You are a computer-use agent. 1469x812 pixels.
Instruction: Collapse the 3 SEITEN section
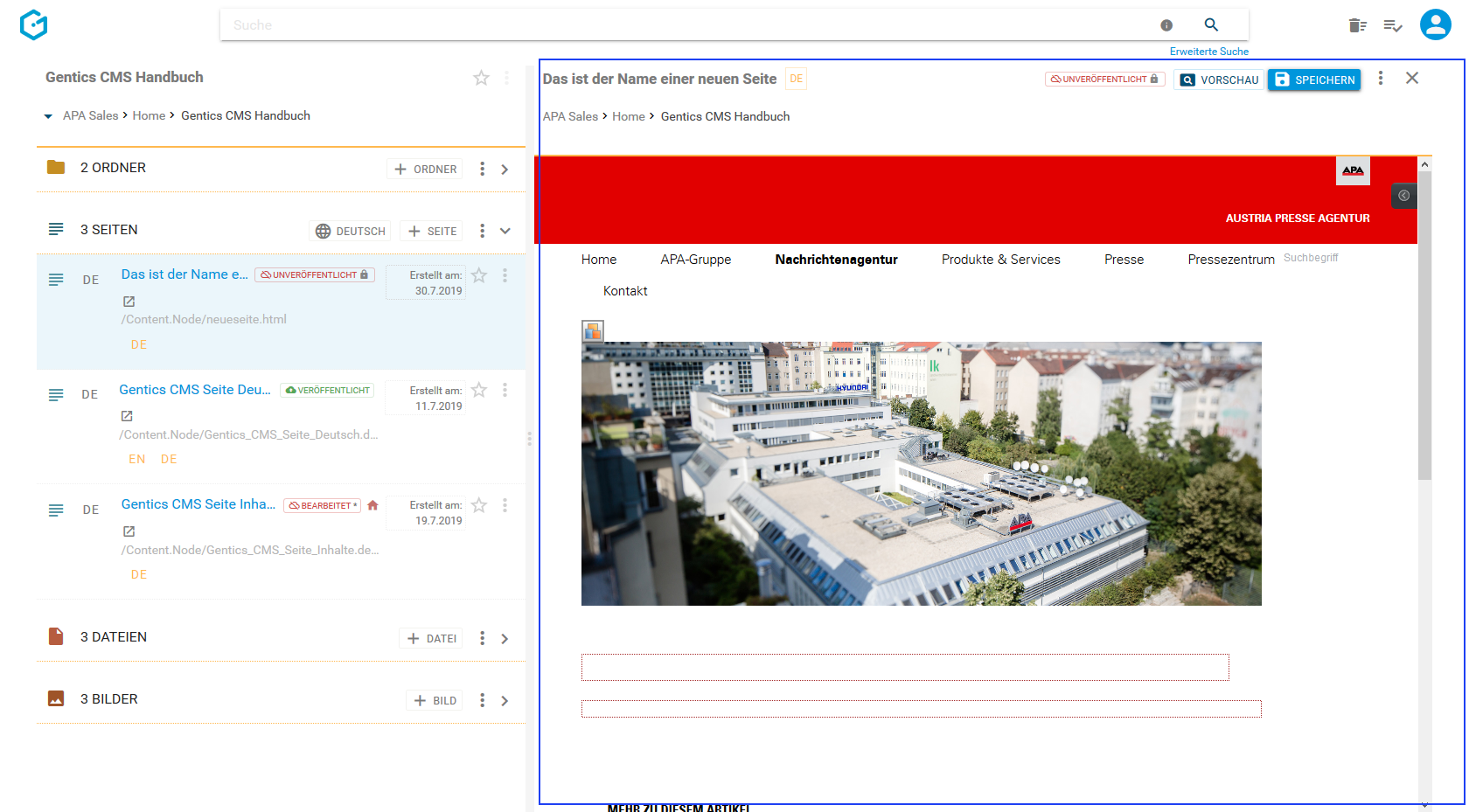point(505,231)
